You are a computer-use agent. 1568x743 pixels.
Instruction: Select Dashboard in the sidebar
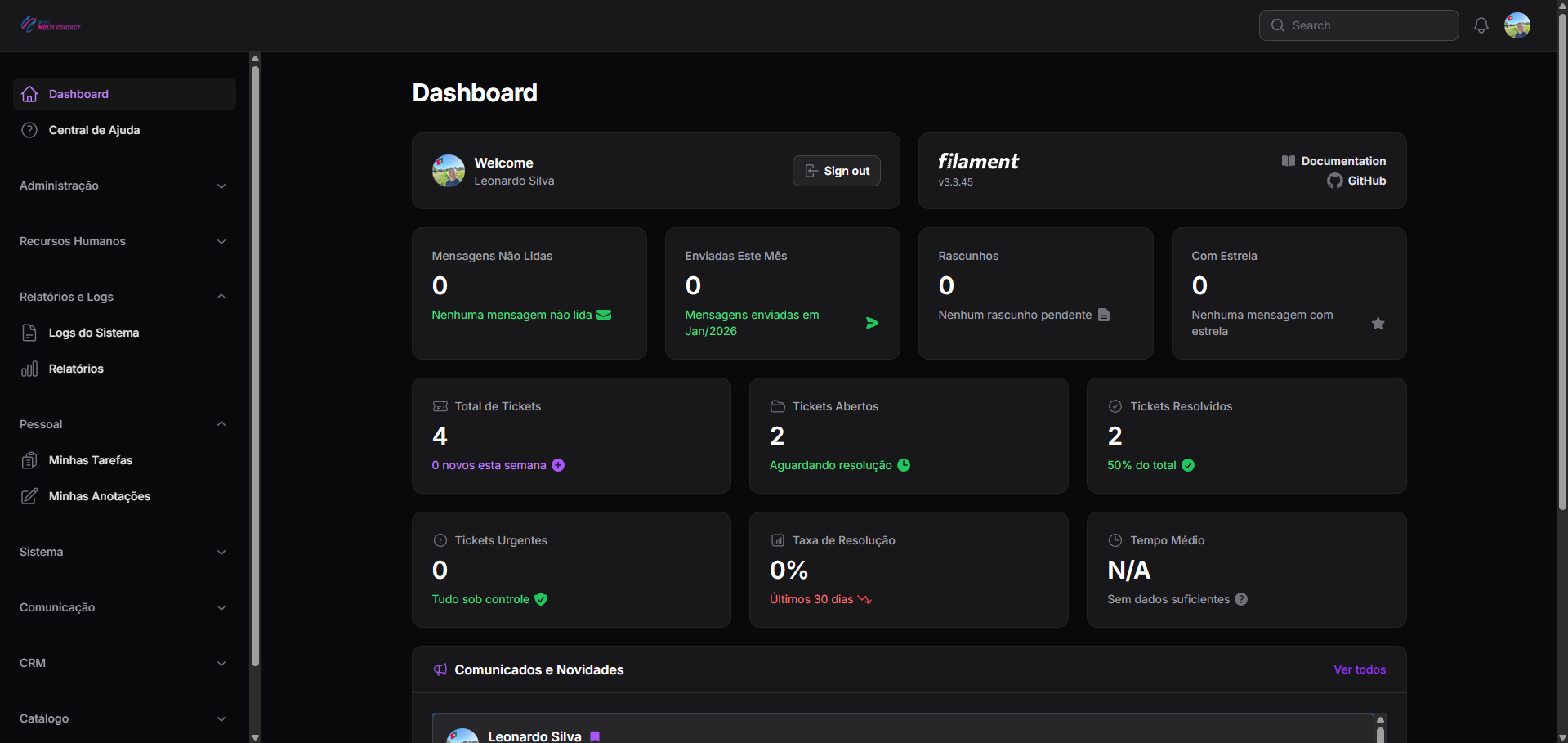[x=78, y=94]
